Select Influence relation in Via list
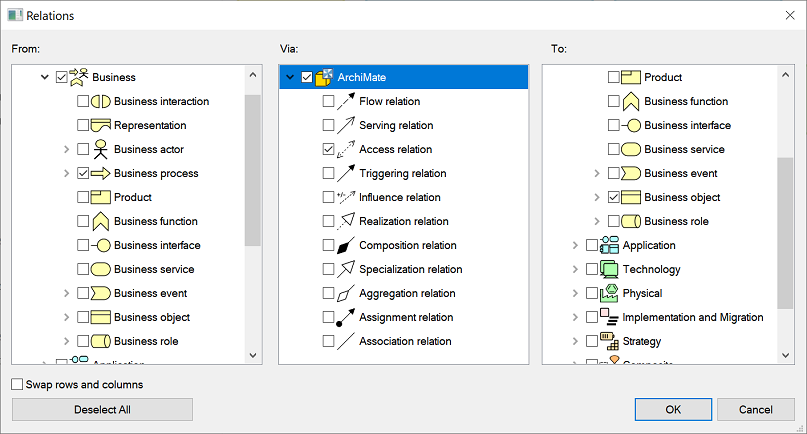Viewport: 807px width, 434px height. coord(399,197)
